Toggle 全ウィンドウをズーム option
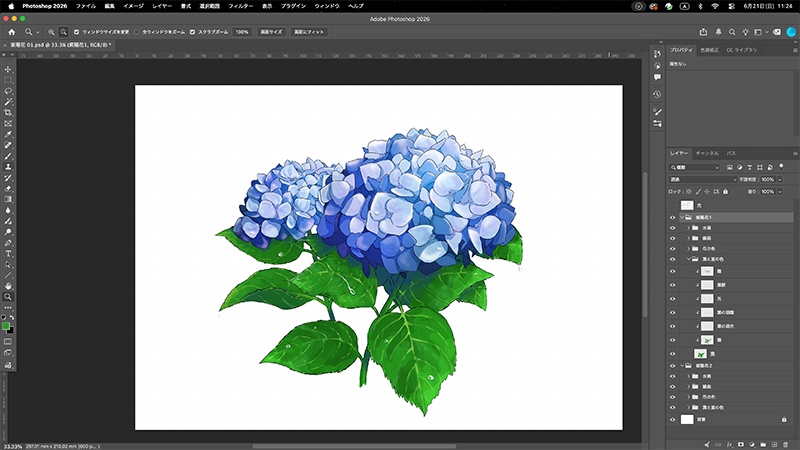800x450 pixels. [137, 32]
